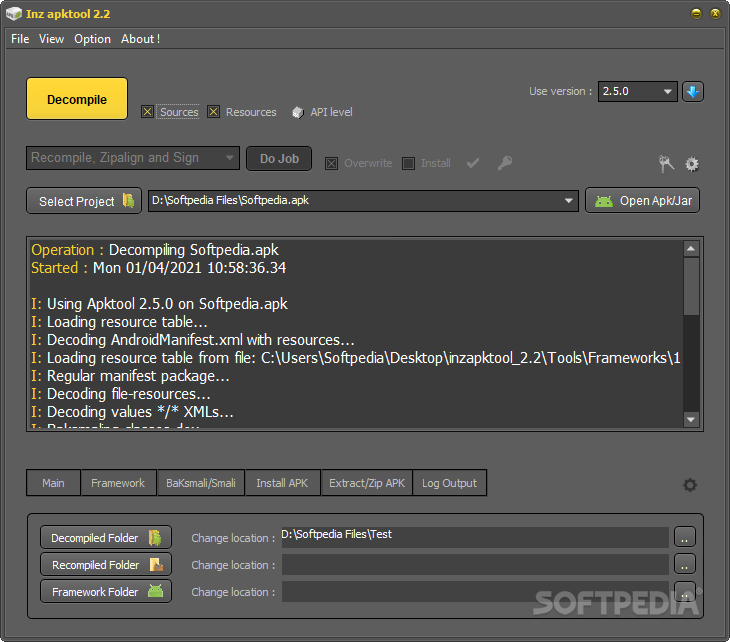Click the log scrollbar thumb
Image resolution: width=730 pixels, height=642 pixels.
[x=691, y=286]
